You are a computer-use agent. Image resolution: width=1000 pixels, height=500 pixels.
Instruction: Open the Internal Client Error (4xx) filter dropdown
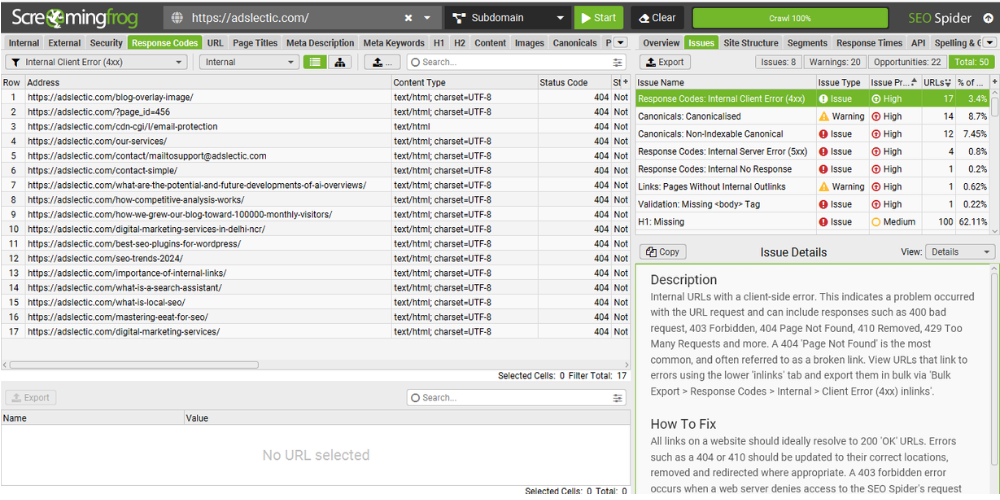click(96, 62)
